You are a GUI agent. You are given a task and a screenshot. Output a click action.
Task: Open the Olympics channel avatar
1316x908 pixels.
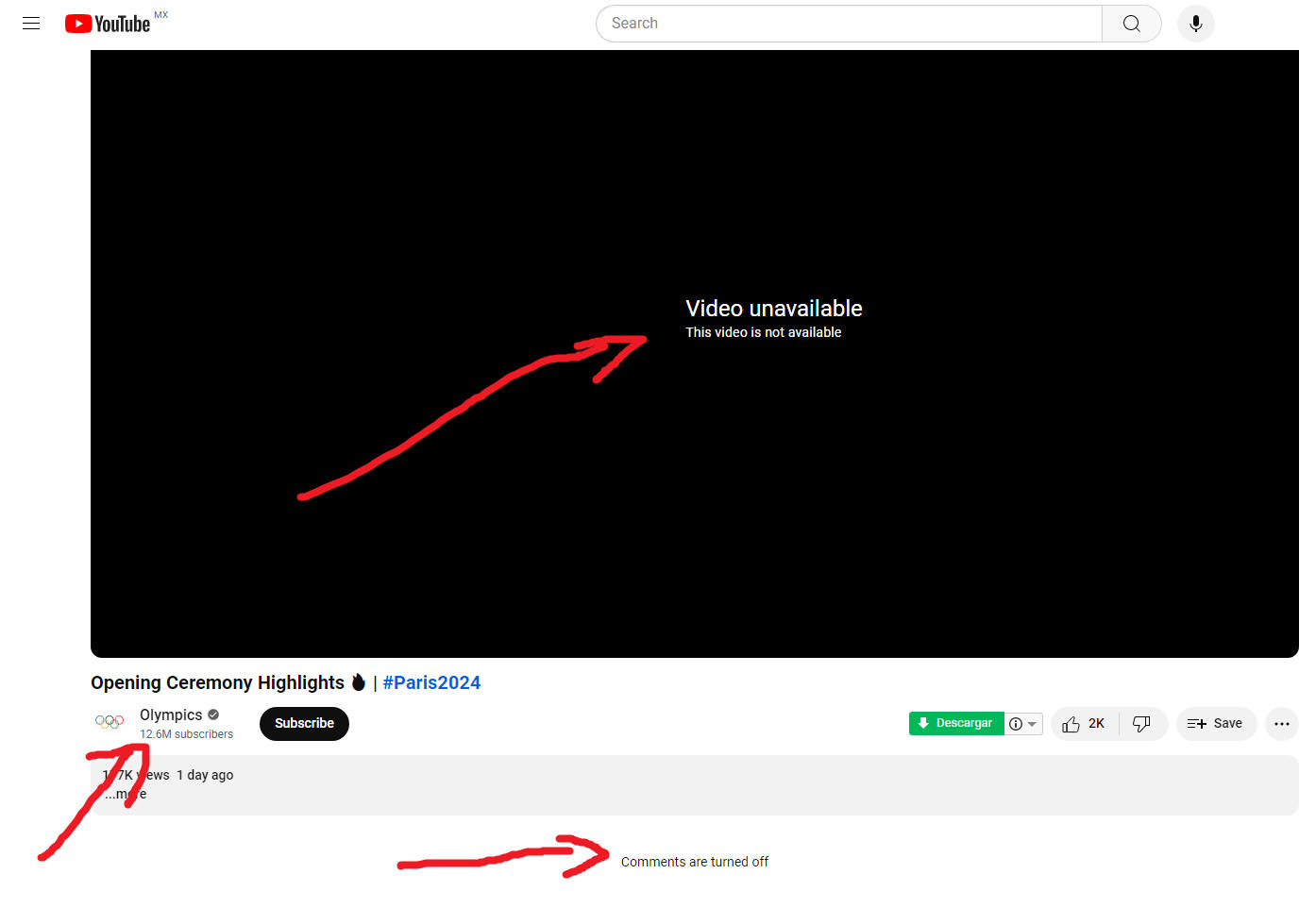(110, 722)
